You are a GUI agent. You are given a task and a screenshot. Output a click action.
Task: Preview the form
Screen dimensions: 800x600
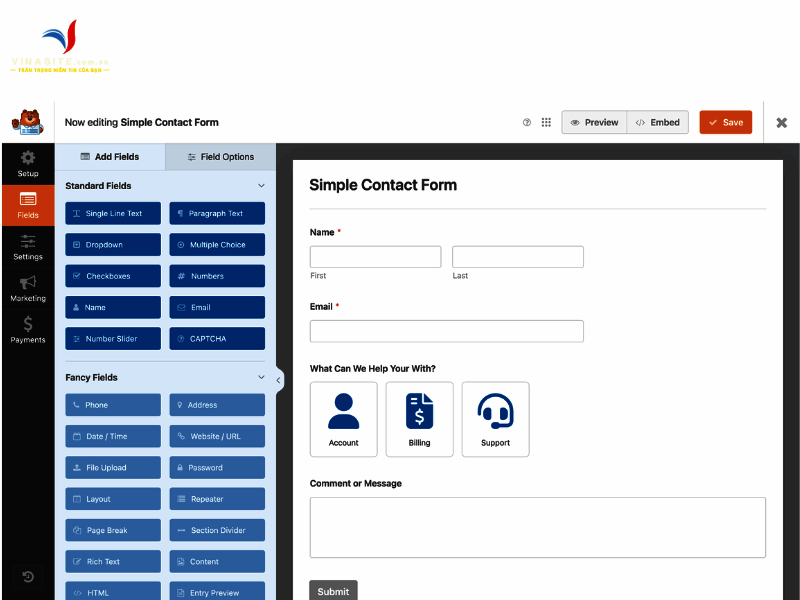click(593, 121)
